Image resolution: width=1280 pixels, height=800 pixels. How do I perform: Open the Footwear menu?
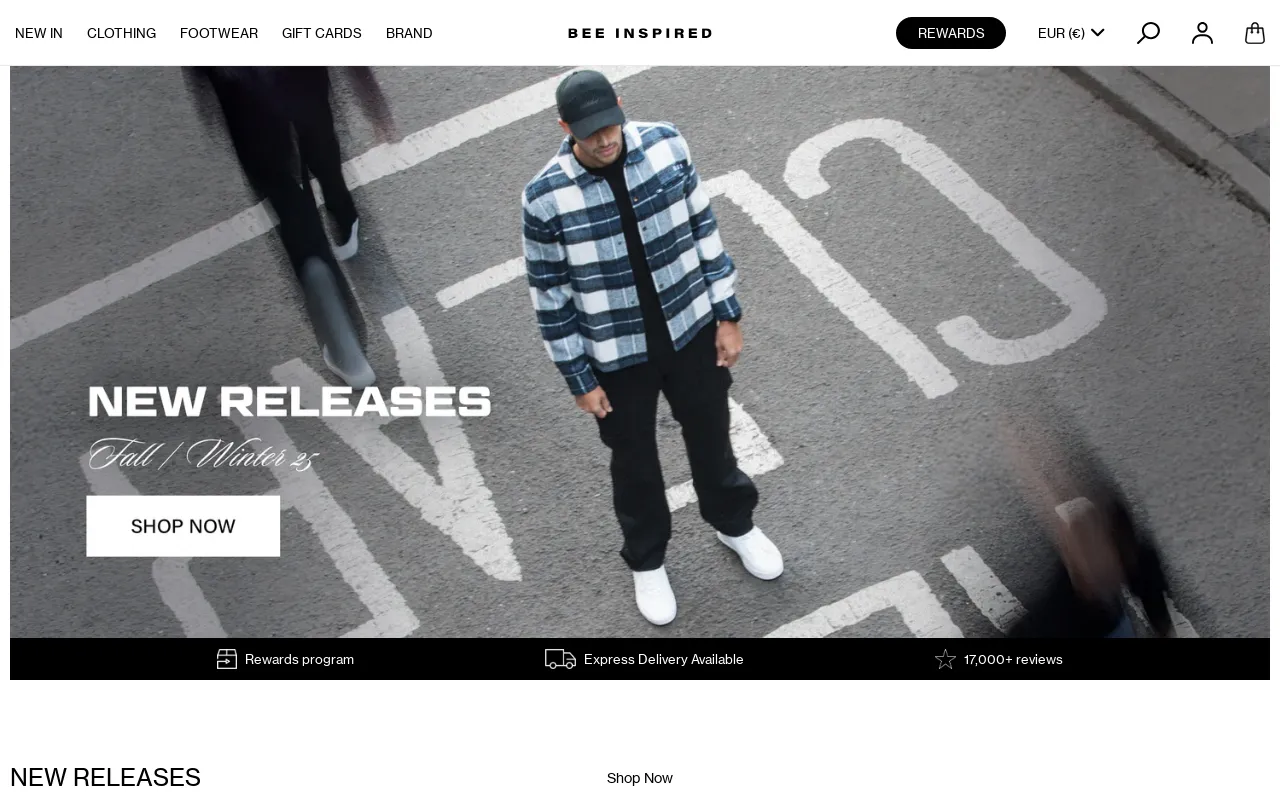[x=219, y=33]
